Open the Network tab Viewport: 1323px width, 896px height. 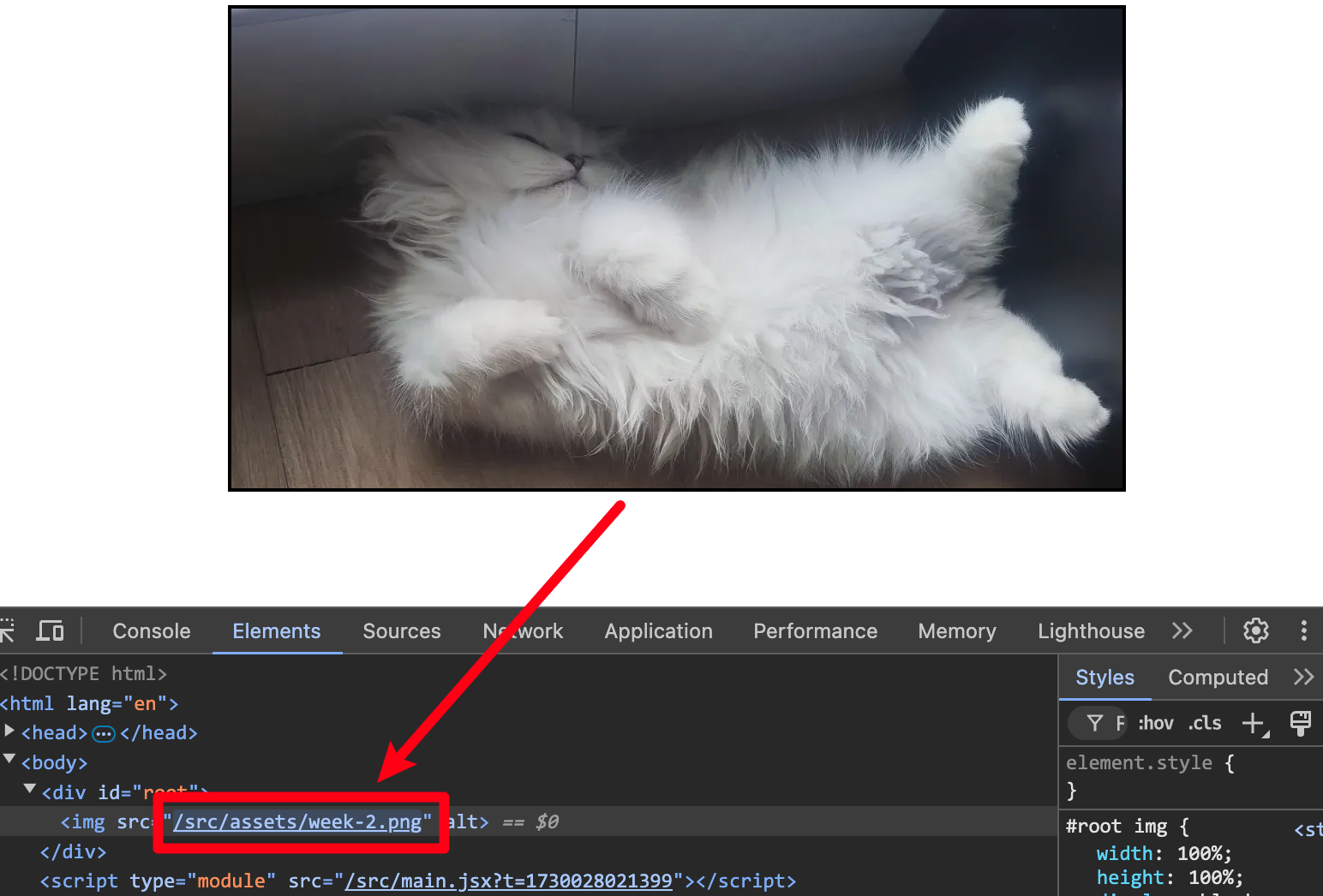(x=523, y=631)
